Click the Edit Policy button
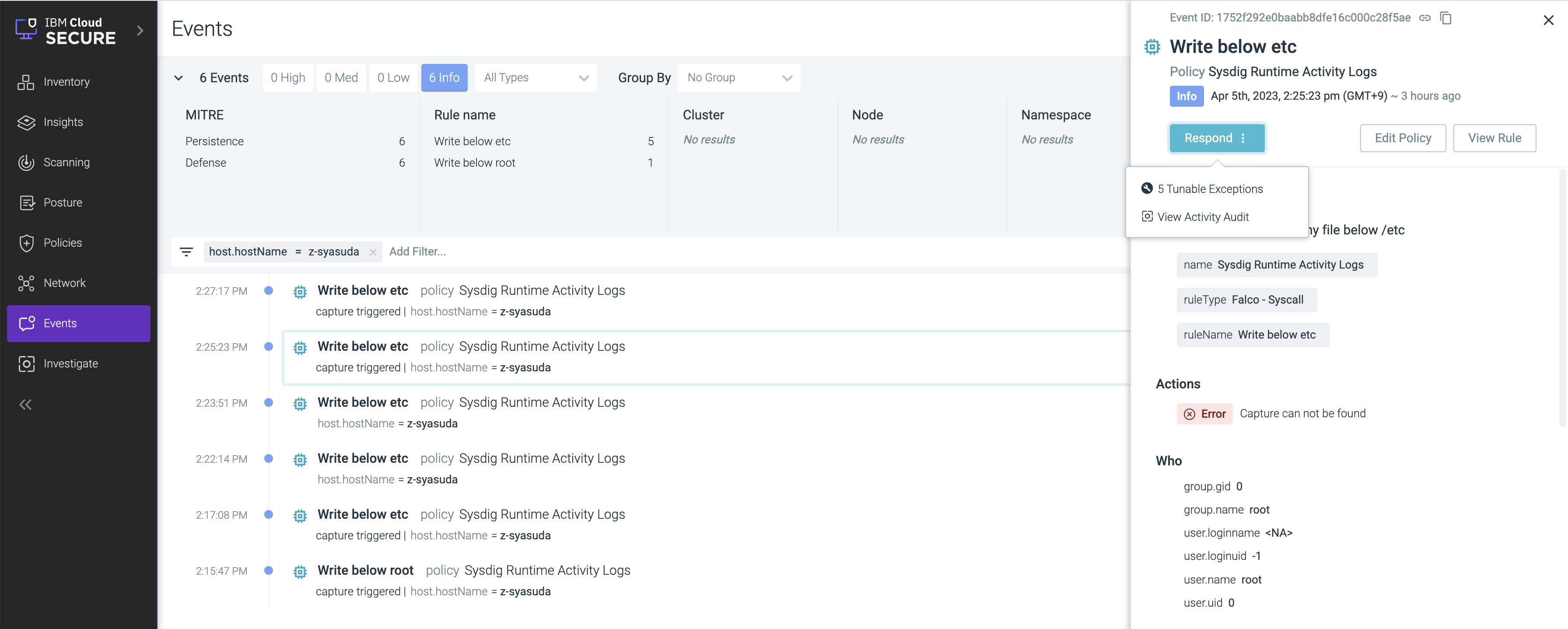Image resolution: width=1568 pixels, height=629 pixels. 1403,138
